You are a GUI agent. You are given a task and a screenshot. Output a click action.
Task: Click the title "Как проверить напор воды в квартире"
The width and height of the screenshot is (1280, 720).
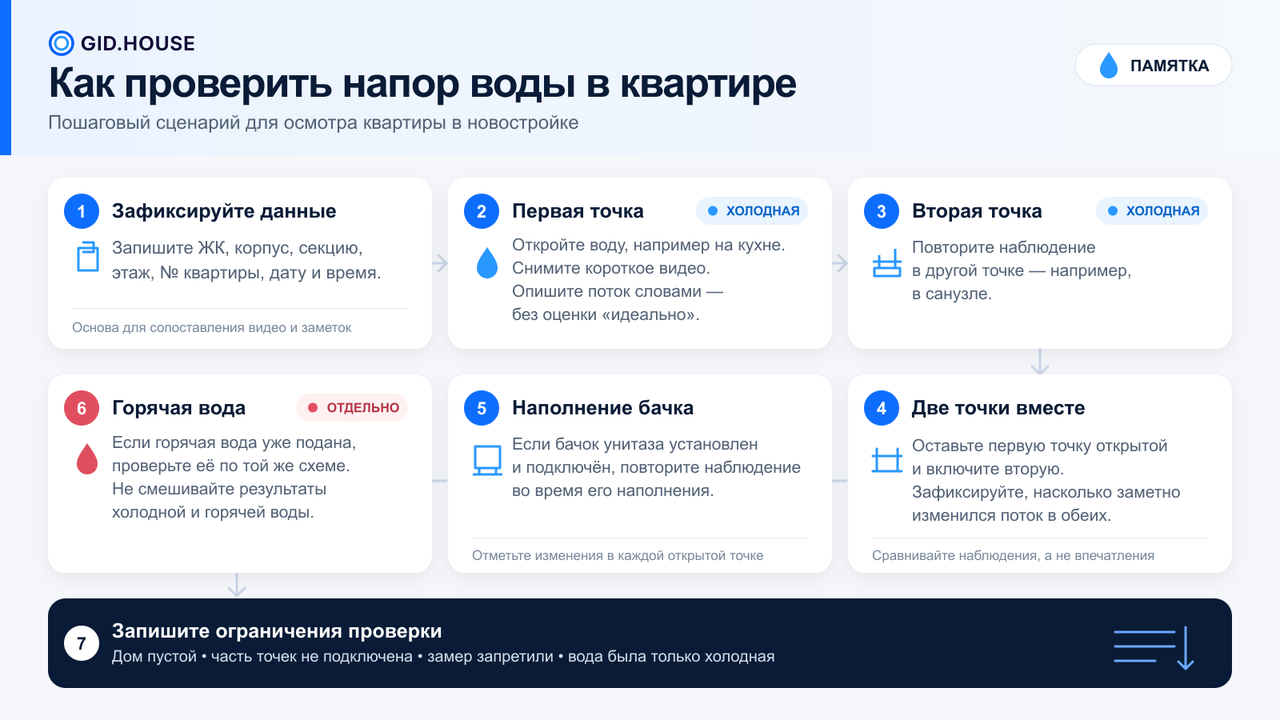click(422, 83)
